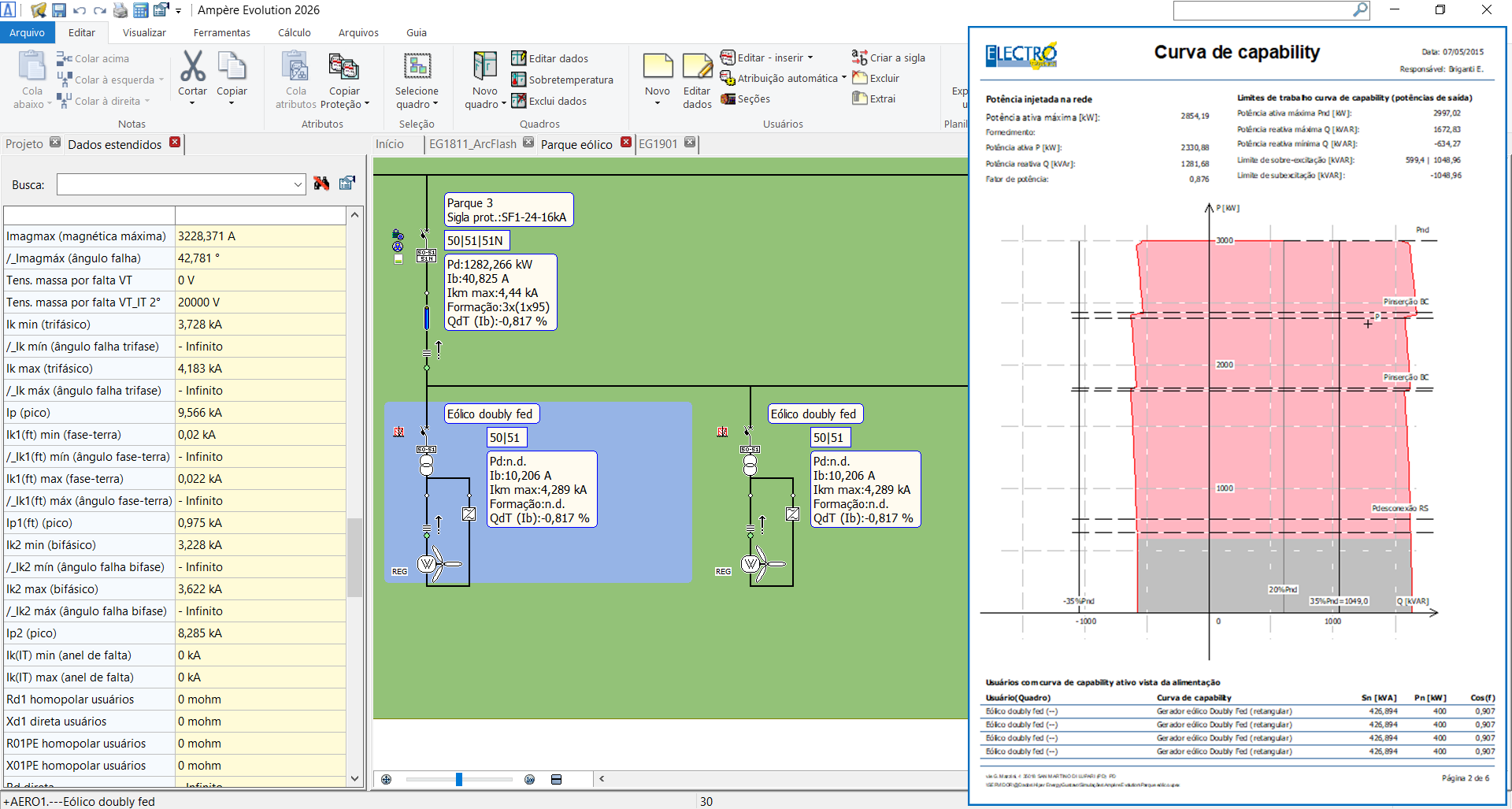Click the Sobretemperatura icon
Viewport: 1512px width, 809px height.
[518, 80]
